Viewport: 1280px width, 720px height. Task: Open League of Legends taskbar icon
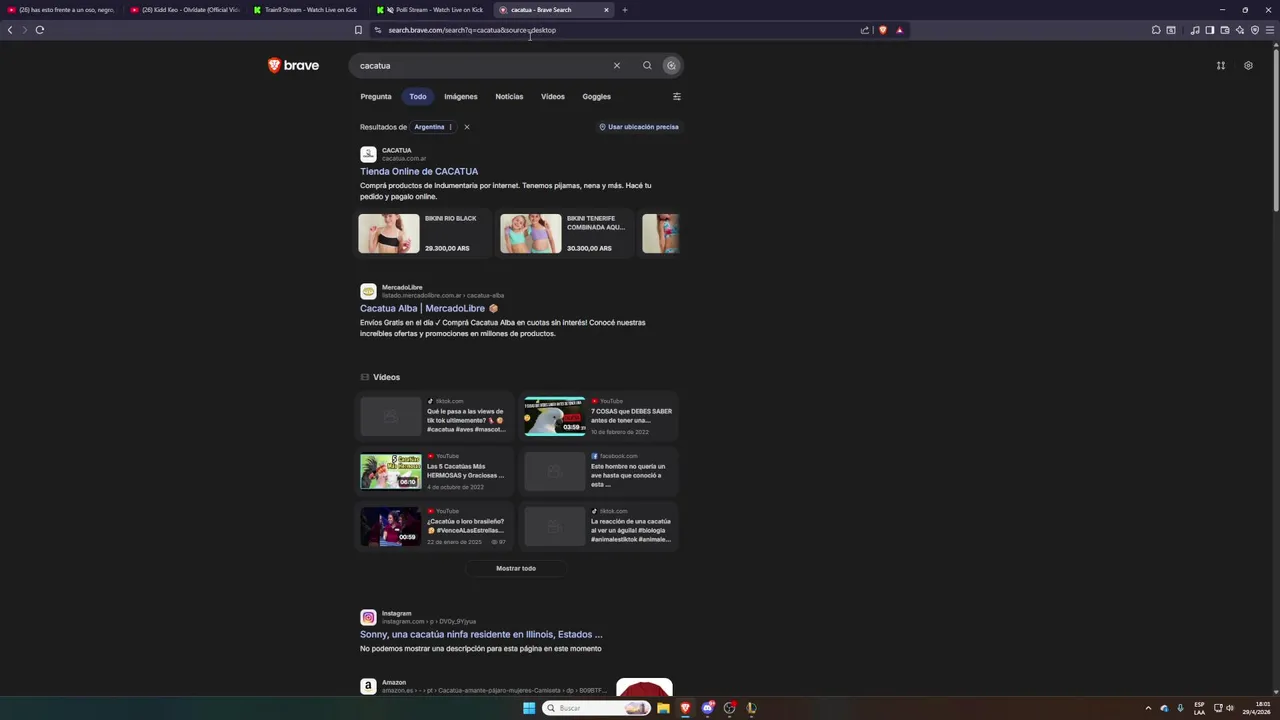click(x=751, y=708)
